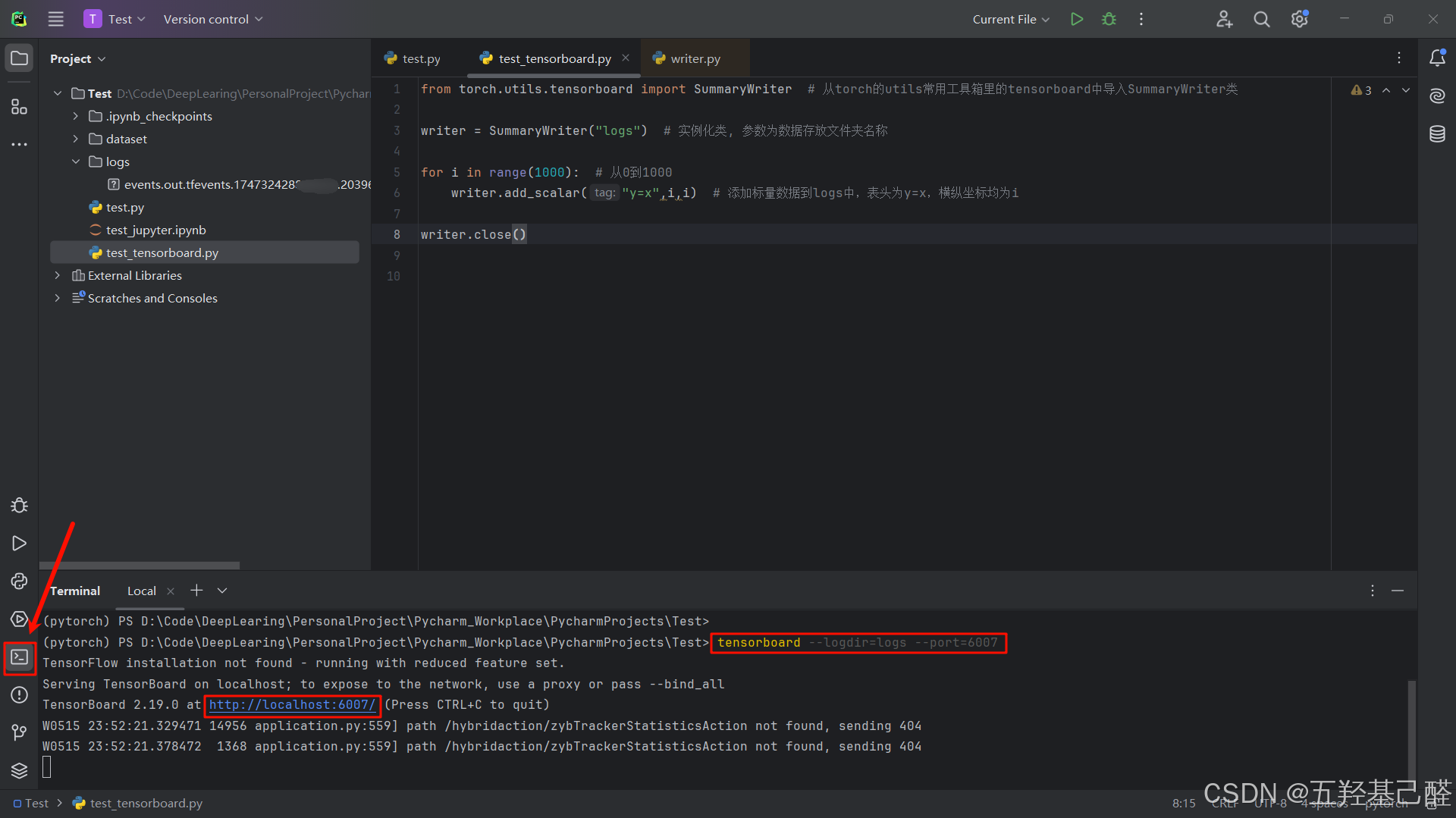Close the Local terminal tab
Viewport: 1456px width, 818px height.
point(171,591)
